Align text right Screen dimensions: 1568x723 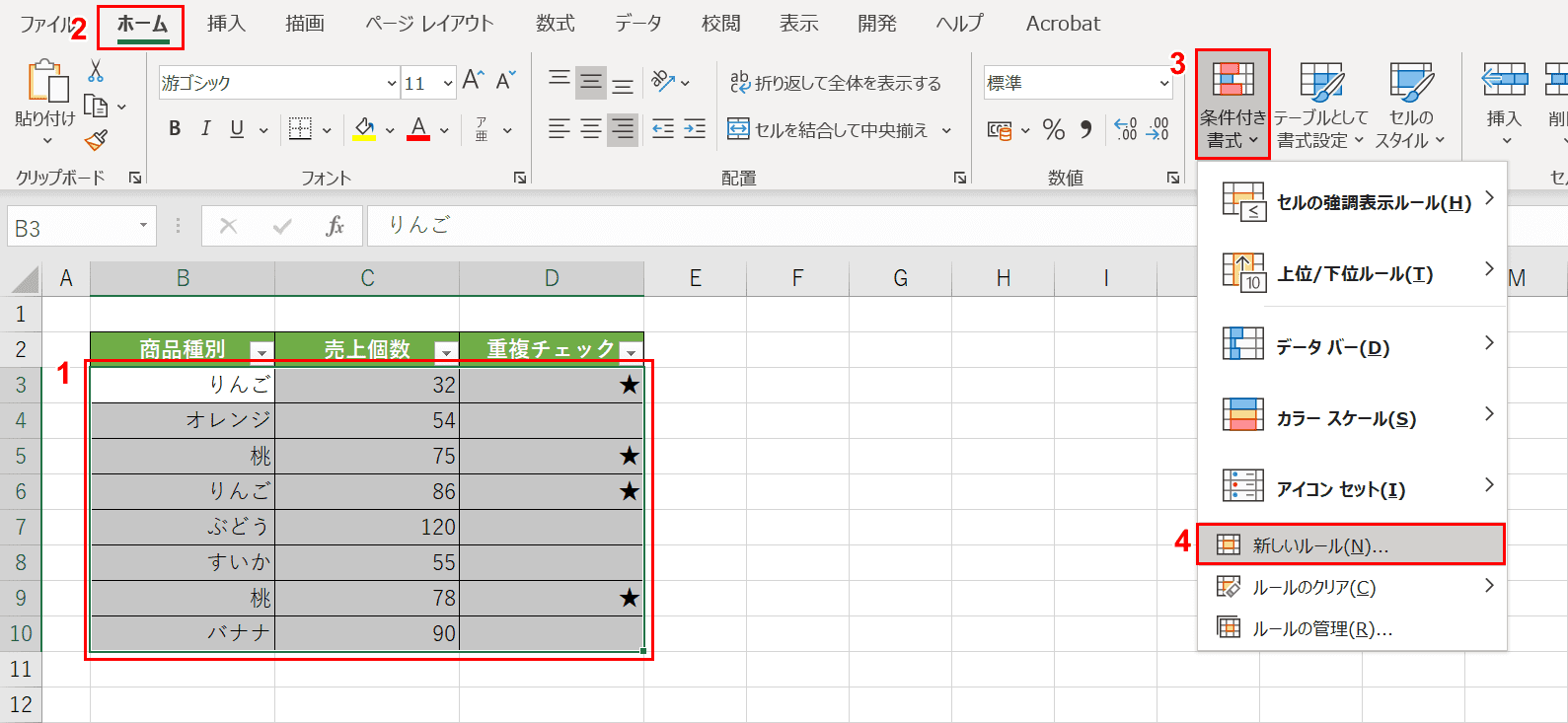[x=623, y=128]
